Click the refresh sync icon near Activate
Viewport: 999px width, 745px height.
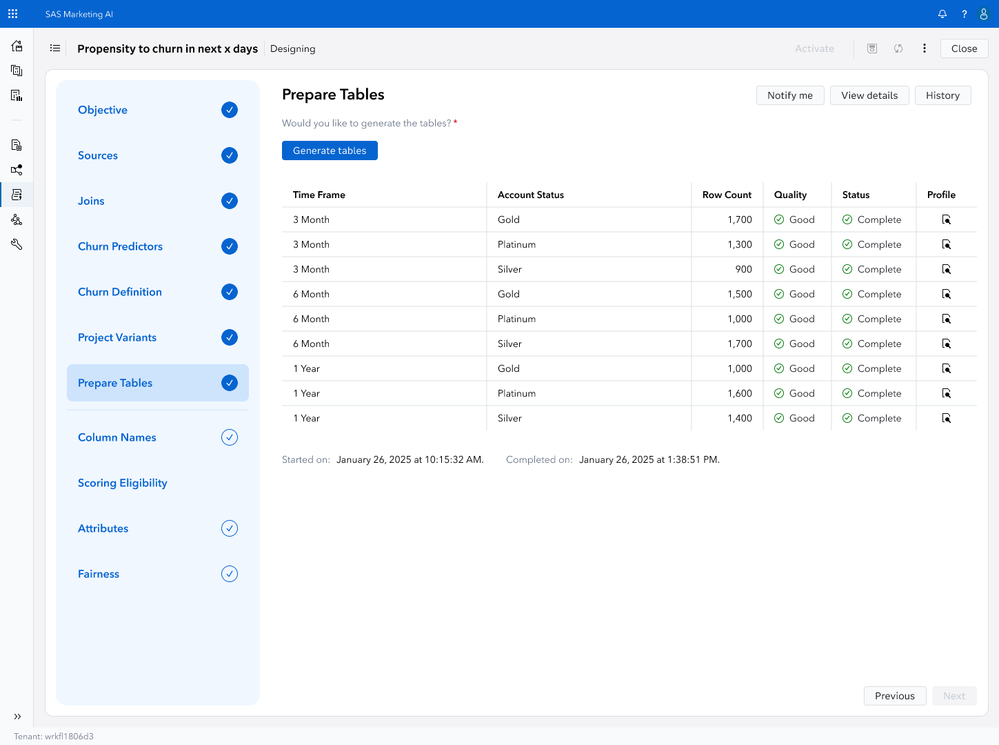coord(898,48)
